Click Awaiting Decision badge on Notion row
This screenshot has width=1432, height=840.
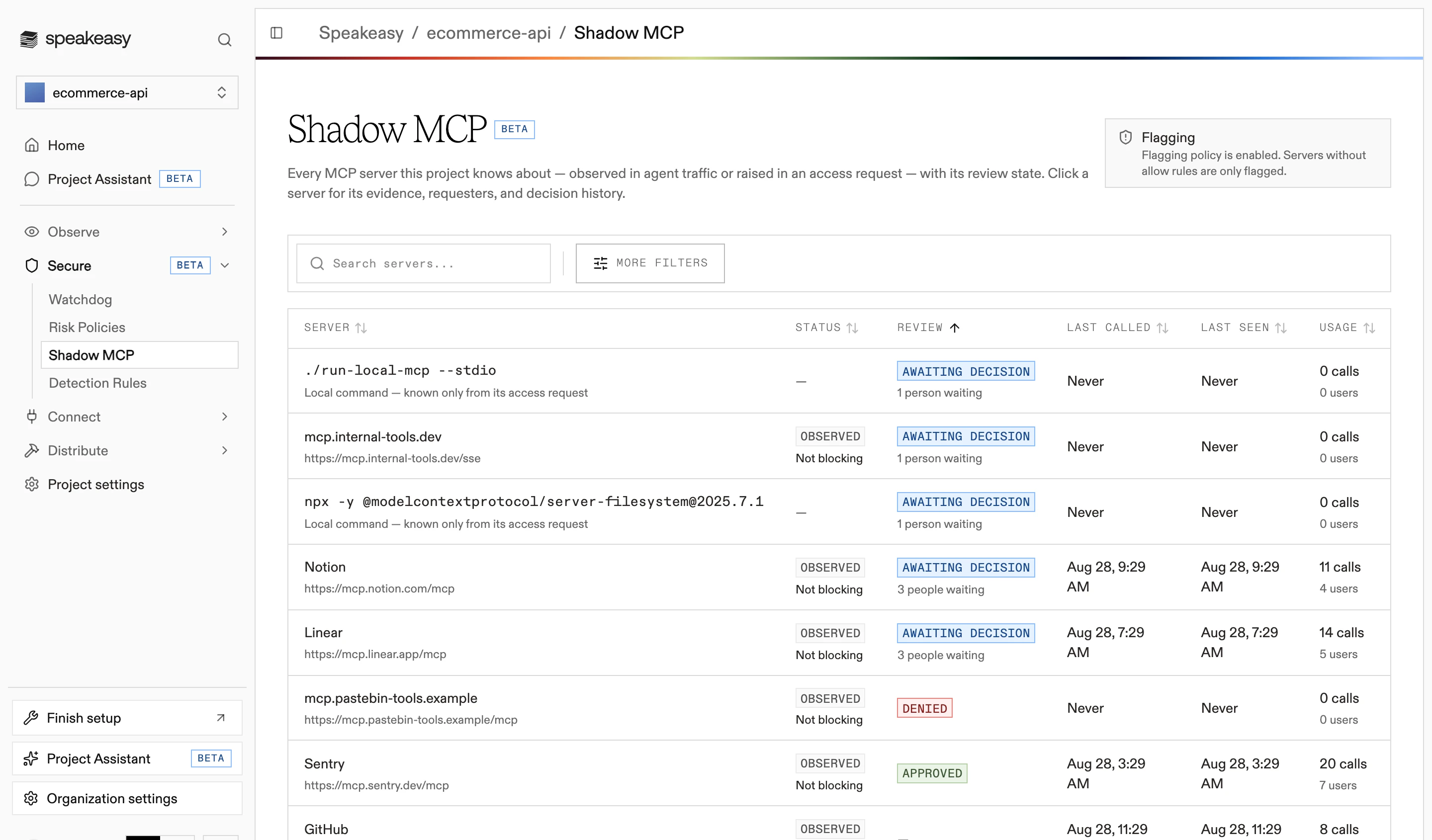pos(966,568)
